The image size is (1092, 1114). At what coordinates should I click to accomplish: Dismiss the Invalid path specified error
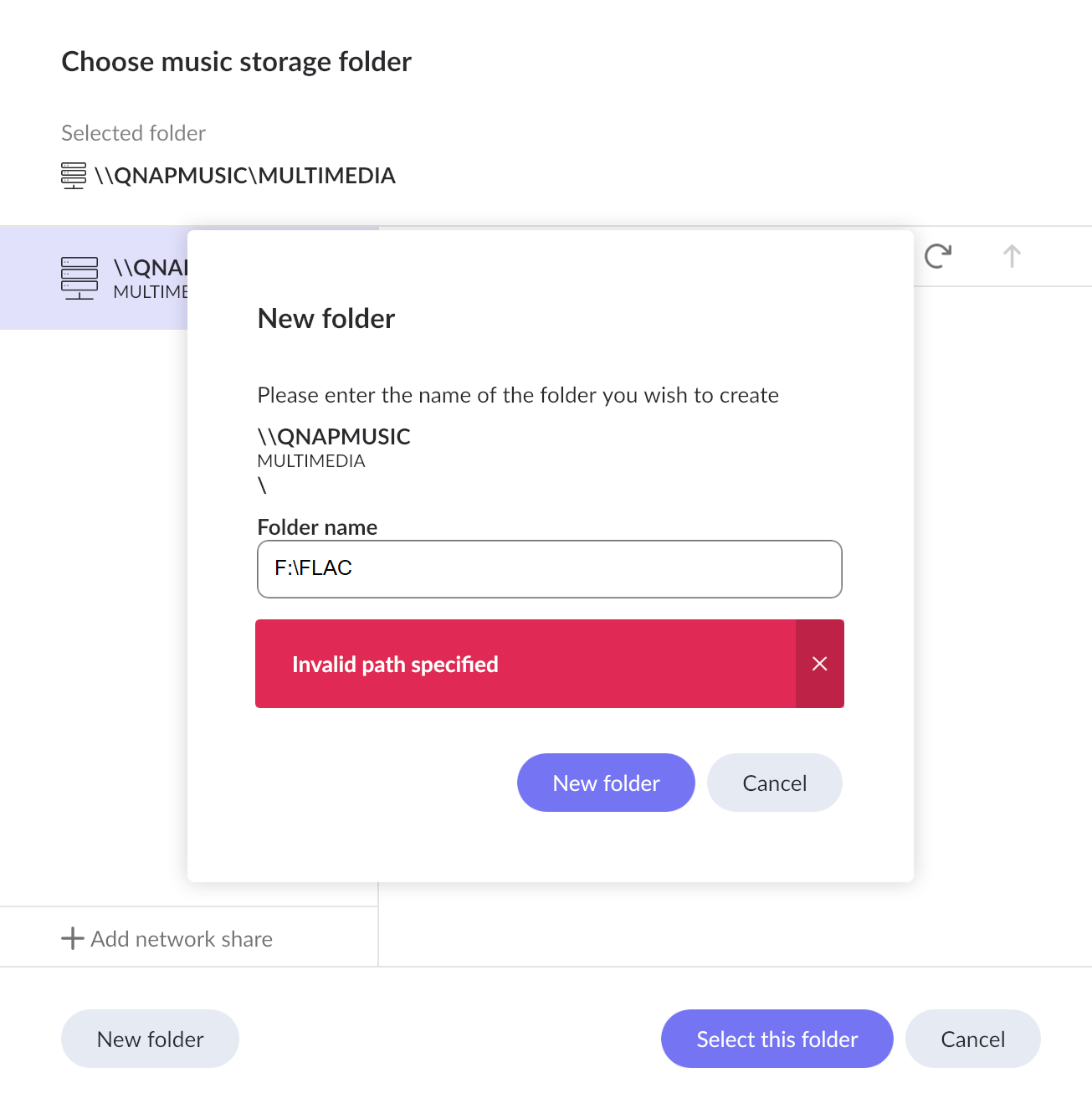pyautogui.click(x=819, y=664)
